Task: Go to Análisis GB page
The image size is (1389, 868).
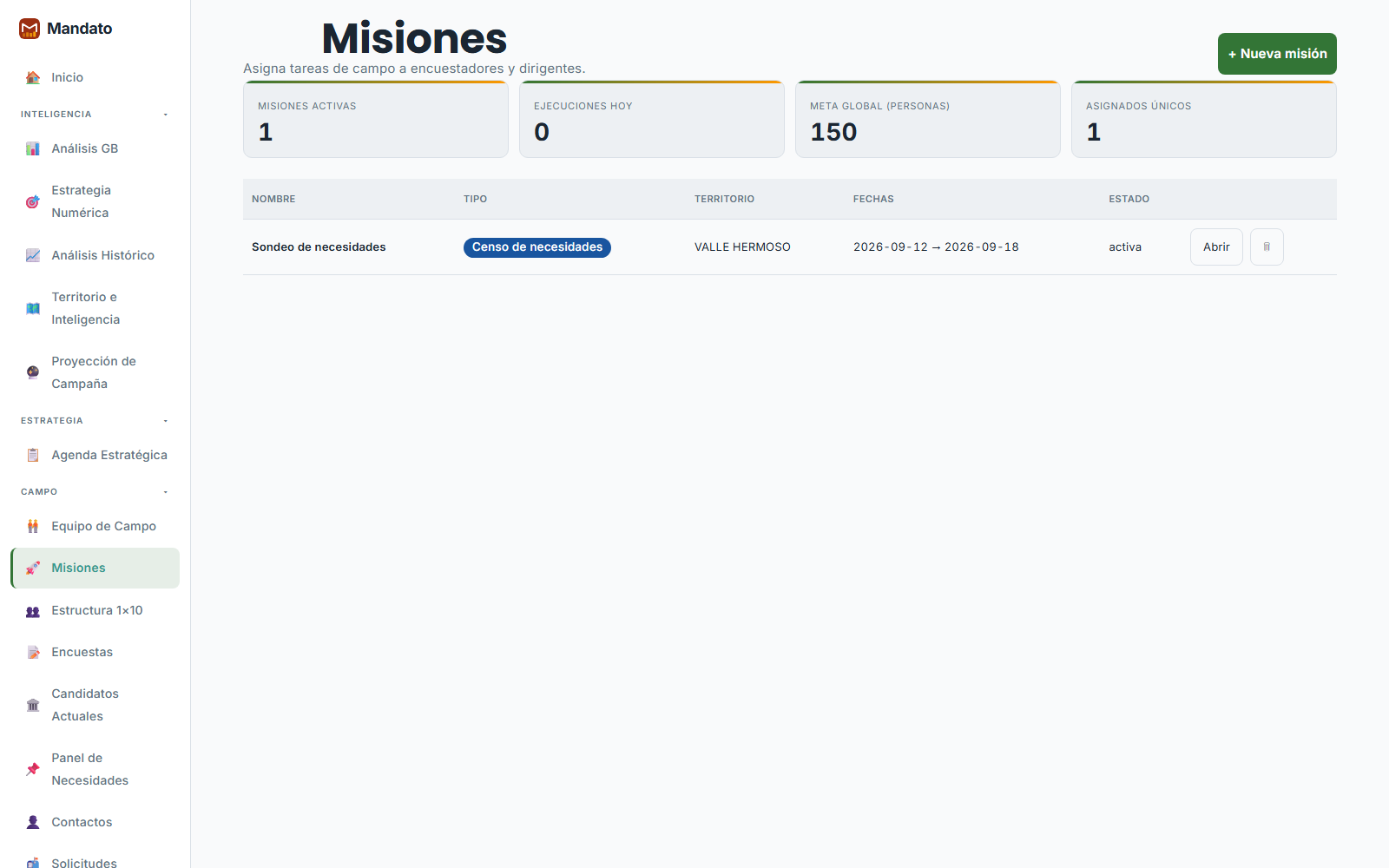Action: [95, 148]
